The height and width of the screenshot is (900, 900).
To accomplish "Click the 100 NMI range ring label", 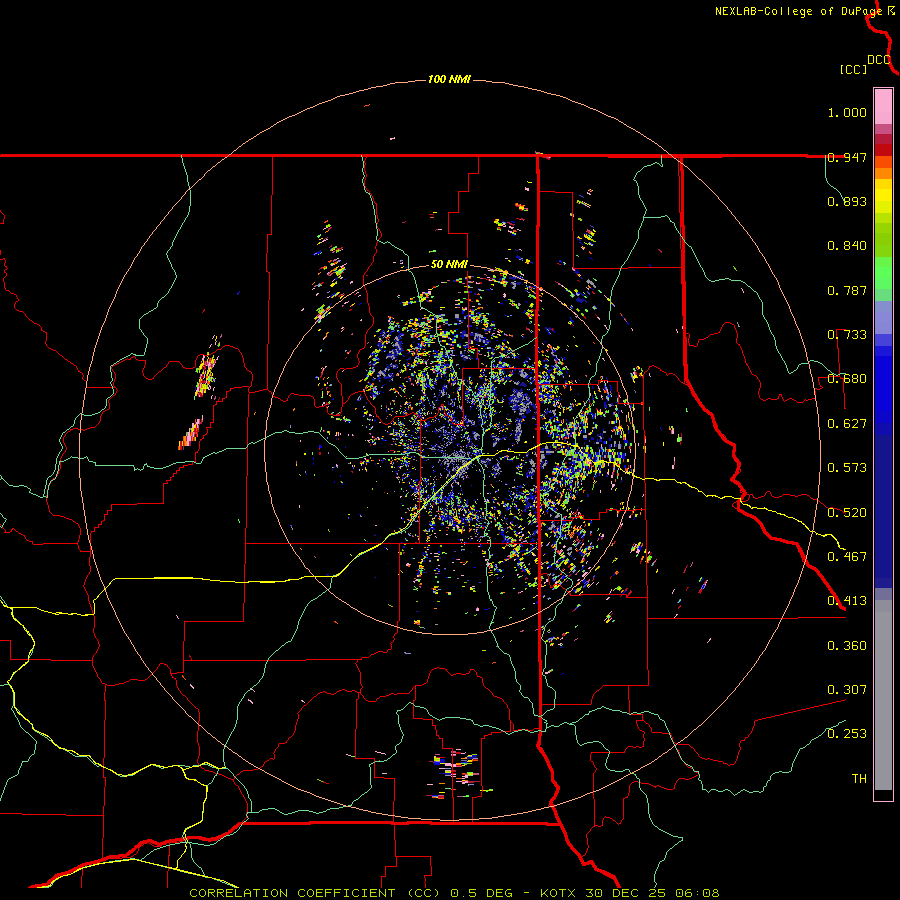I will pos(449,79).
